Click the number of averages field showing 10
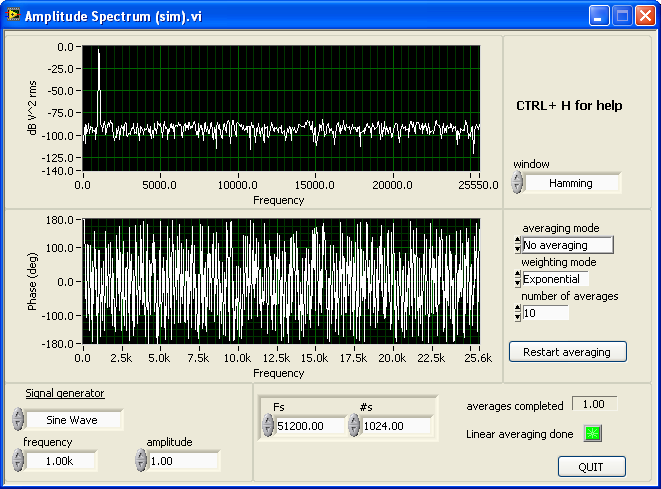The image size is (661, 489). click(x=545, y=313)
